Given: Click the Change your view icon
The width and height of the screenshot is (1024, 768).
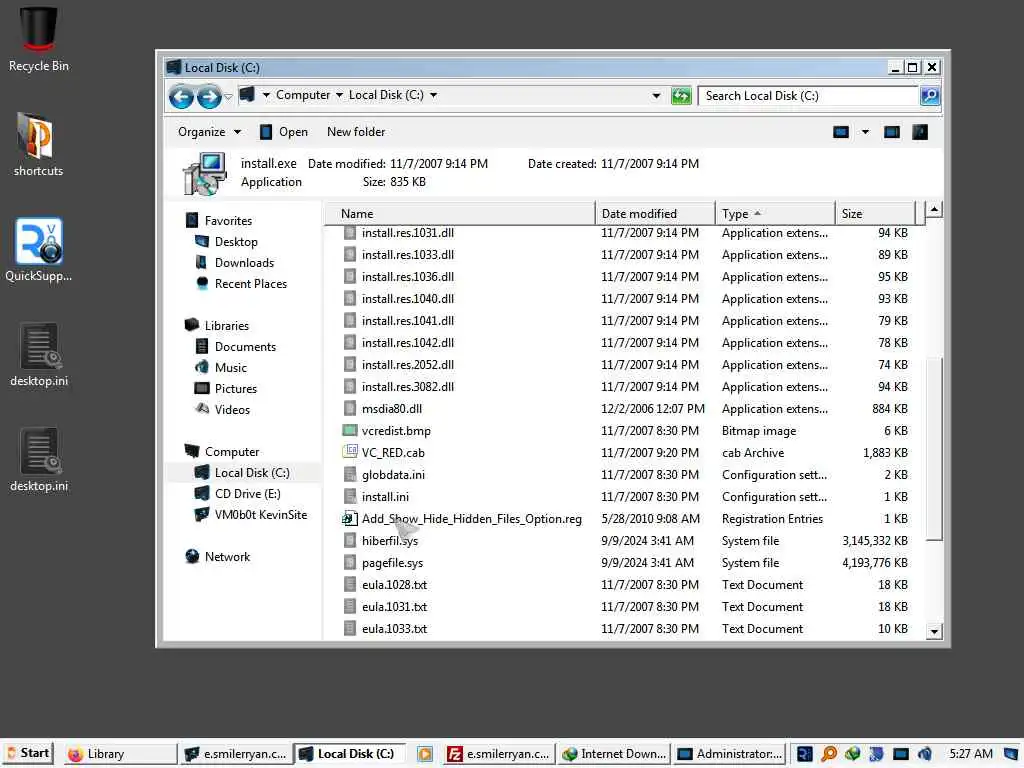Looking at the screenshot, I should 840,133.
